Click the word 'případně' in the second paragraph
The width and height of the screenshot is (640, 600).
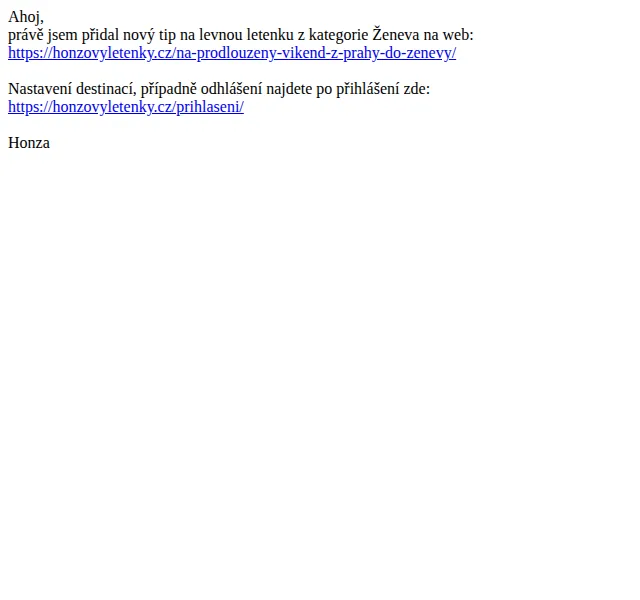[x=169, y=89]
